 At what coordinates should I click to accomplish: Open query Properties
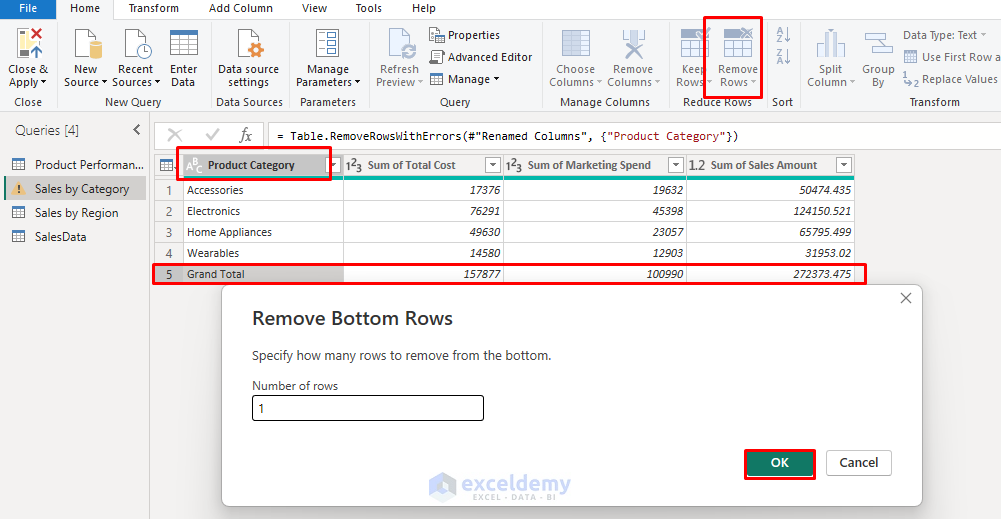[464, 35]
